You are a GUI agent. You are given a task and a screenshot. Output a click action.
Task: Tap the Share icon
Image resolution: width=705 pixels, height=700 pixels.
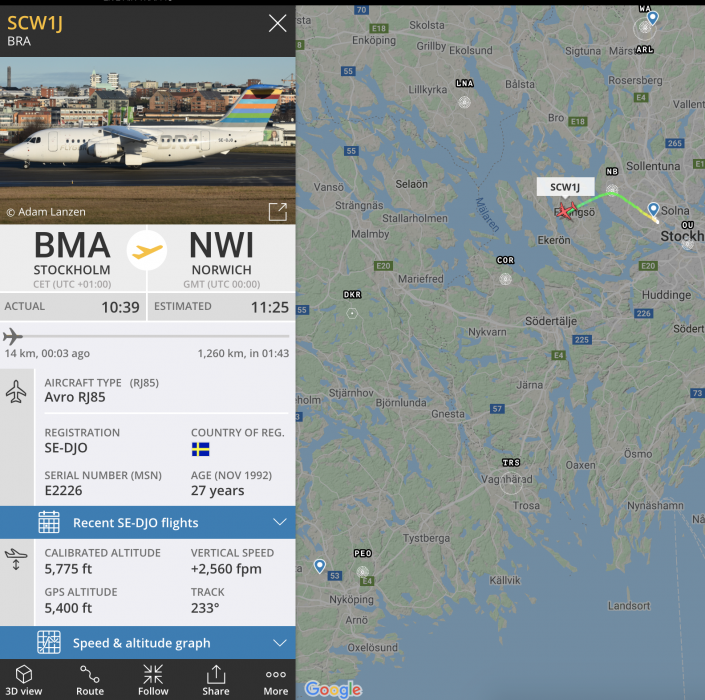pos(216,674)
